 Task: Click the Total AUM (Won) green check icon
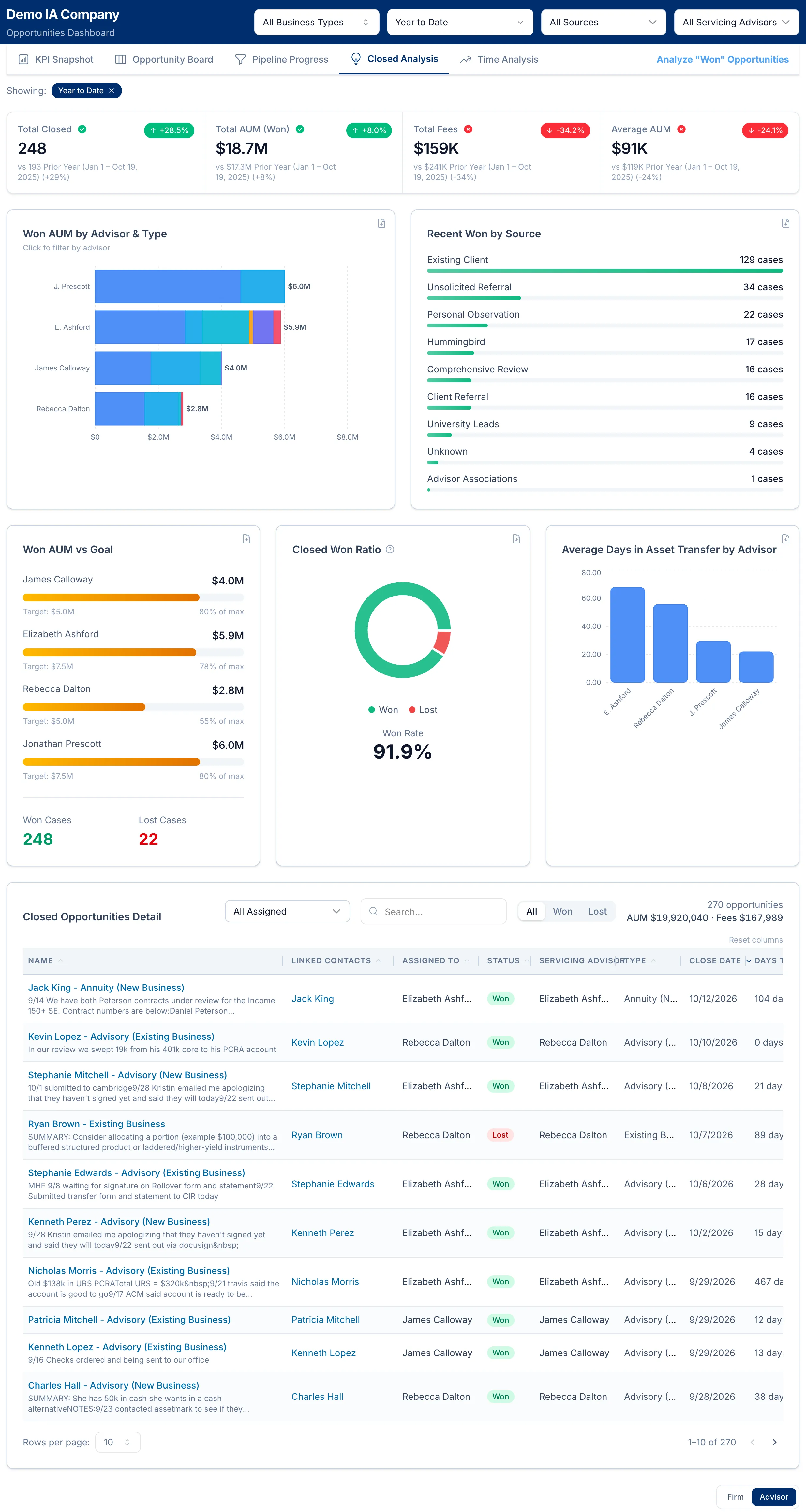[300, 129]
